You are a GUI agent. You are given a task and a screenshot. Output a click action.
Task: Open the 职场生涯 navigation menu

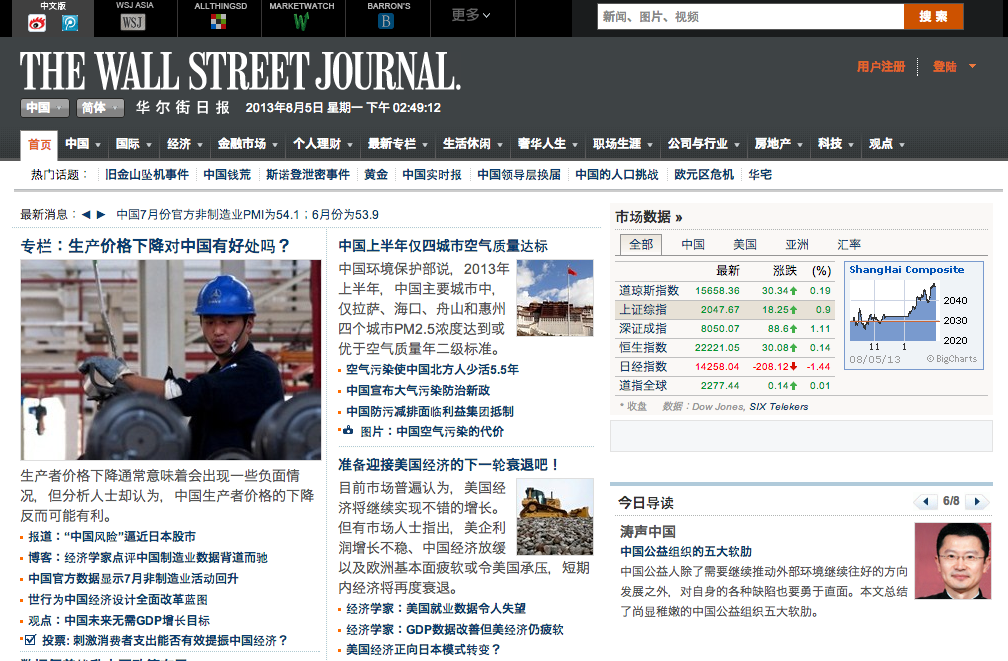click(x=617, y=144)
